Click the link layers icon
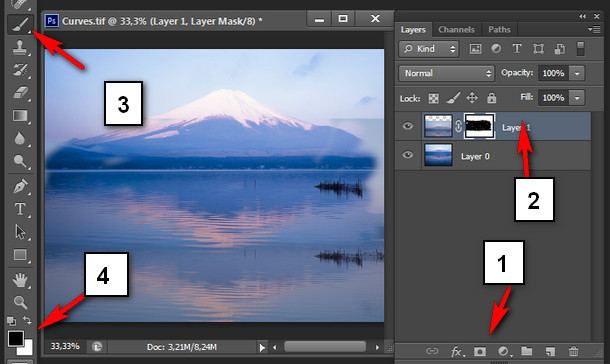Viewport: 610px width, 364px height. tap(432, 351)
